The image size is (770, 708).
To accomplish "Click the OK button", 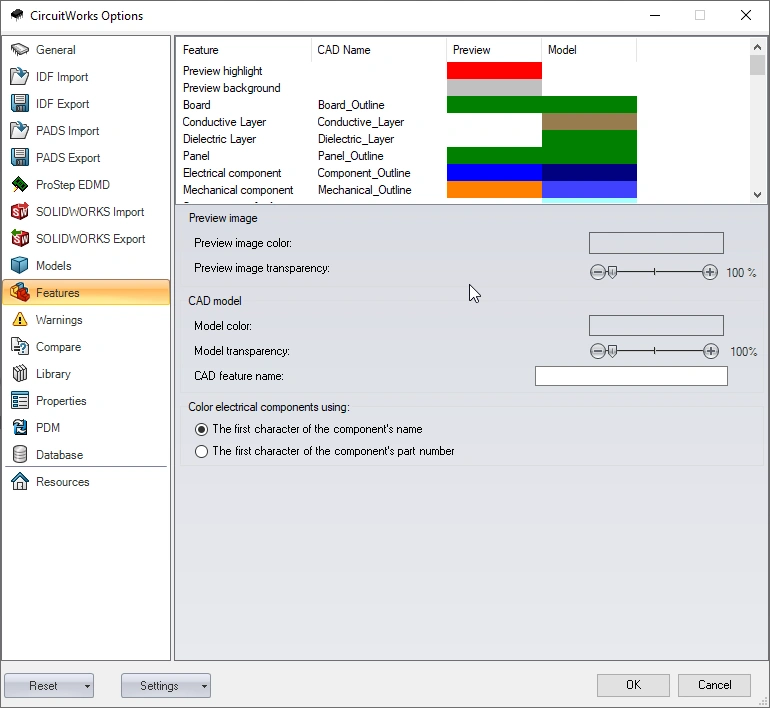I will (x=633, y=685).
